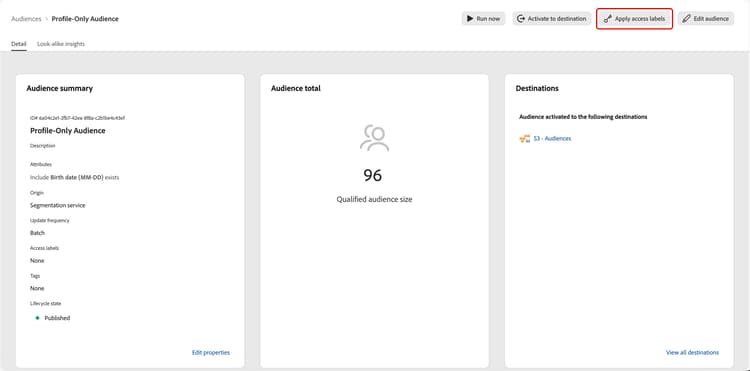Click the Audience total heading
Viewport: 750px width, 371px height.
click(296, 88)
